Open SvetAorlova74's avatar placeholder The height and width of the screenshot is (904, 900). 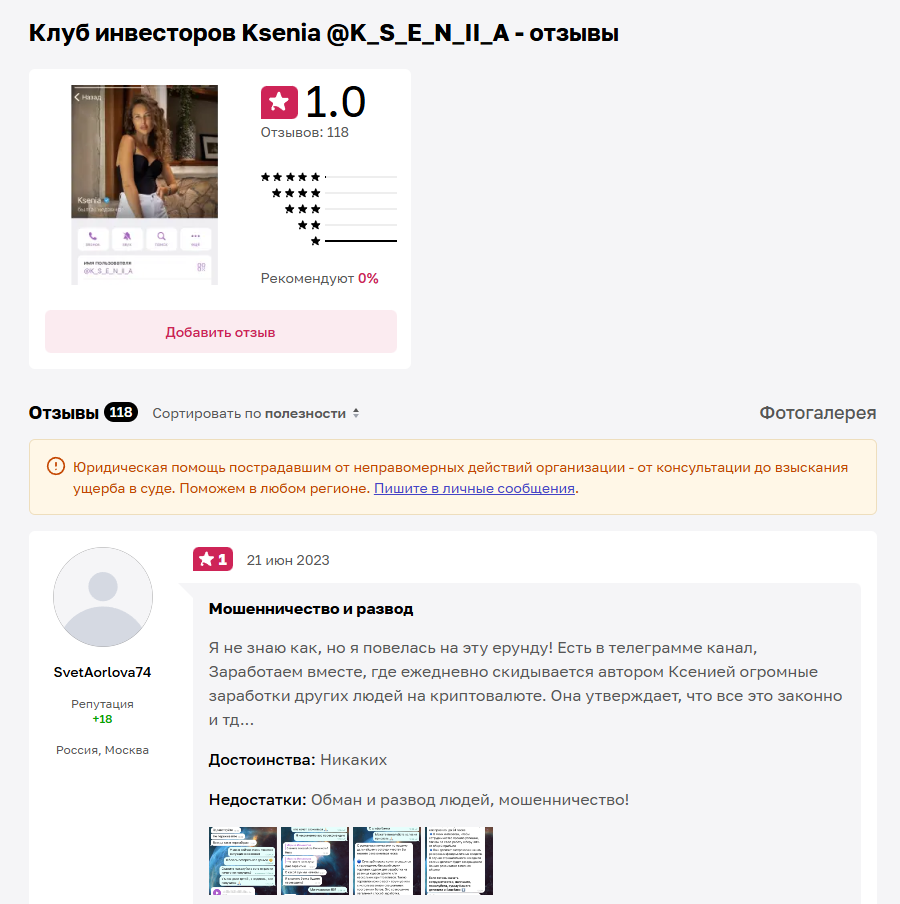point(103,597)
